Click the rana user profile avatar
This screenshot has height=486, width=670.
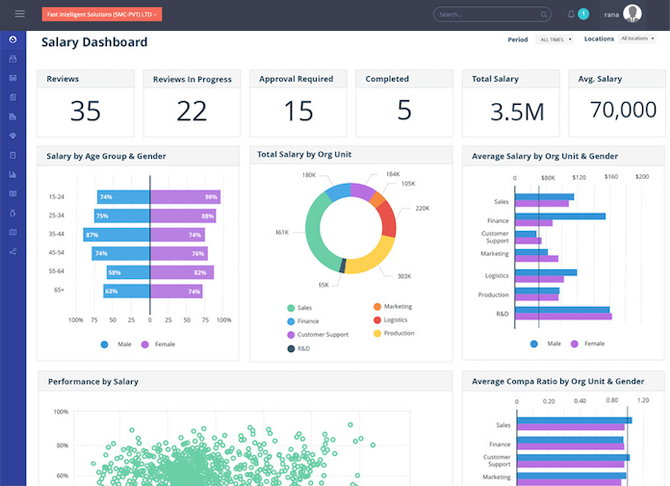[632, 14]
